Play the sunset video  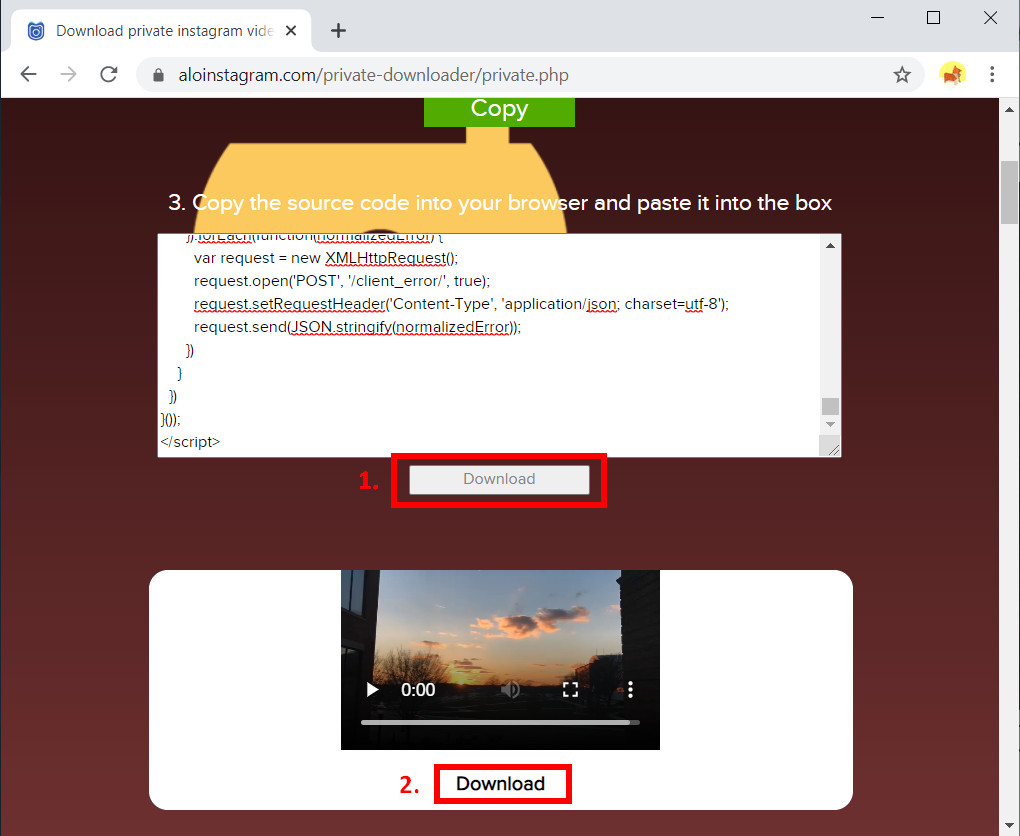[373, 690]
